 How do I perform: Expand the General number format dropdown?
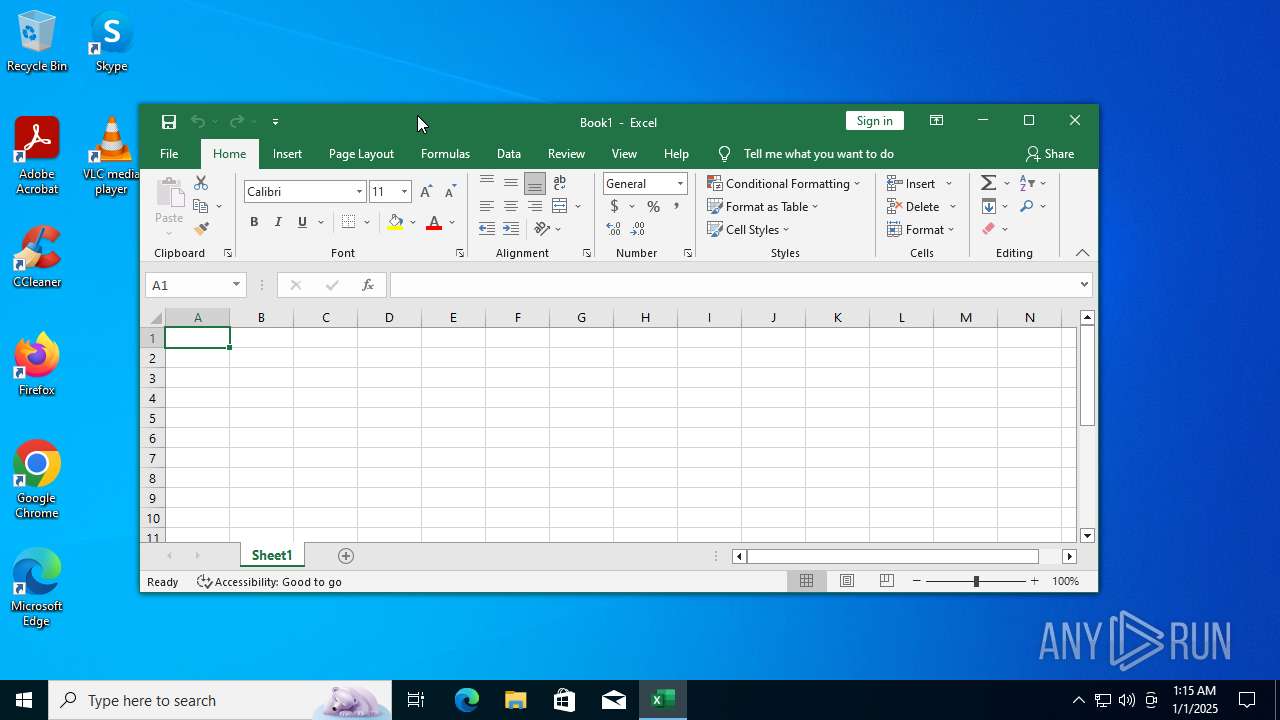coord(680,184)
